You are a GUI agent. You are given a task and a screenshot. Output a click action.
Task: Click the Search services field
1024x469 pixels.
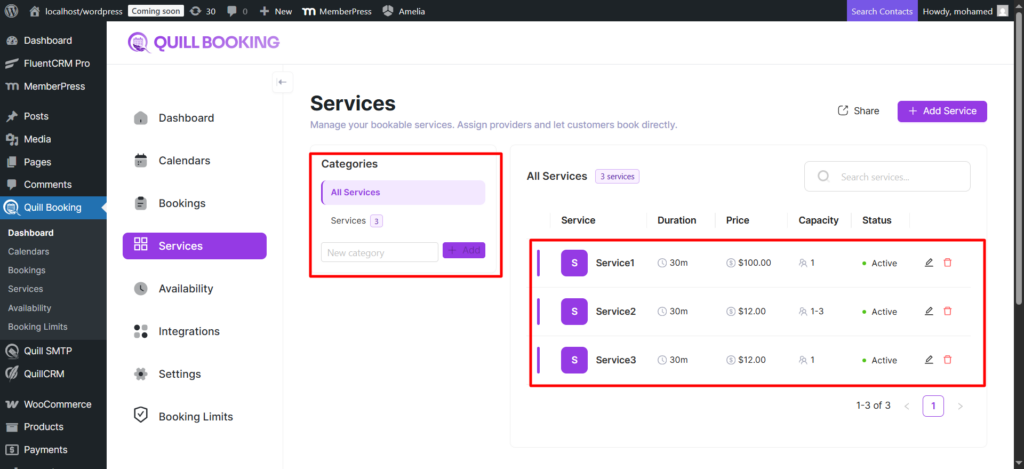[887, 177]
